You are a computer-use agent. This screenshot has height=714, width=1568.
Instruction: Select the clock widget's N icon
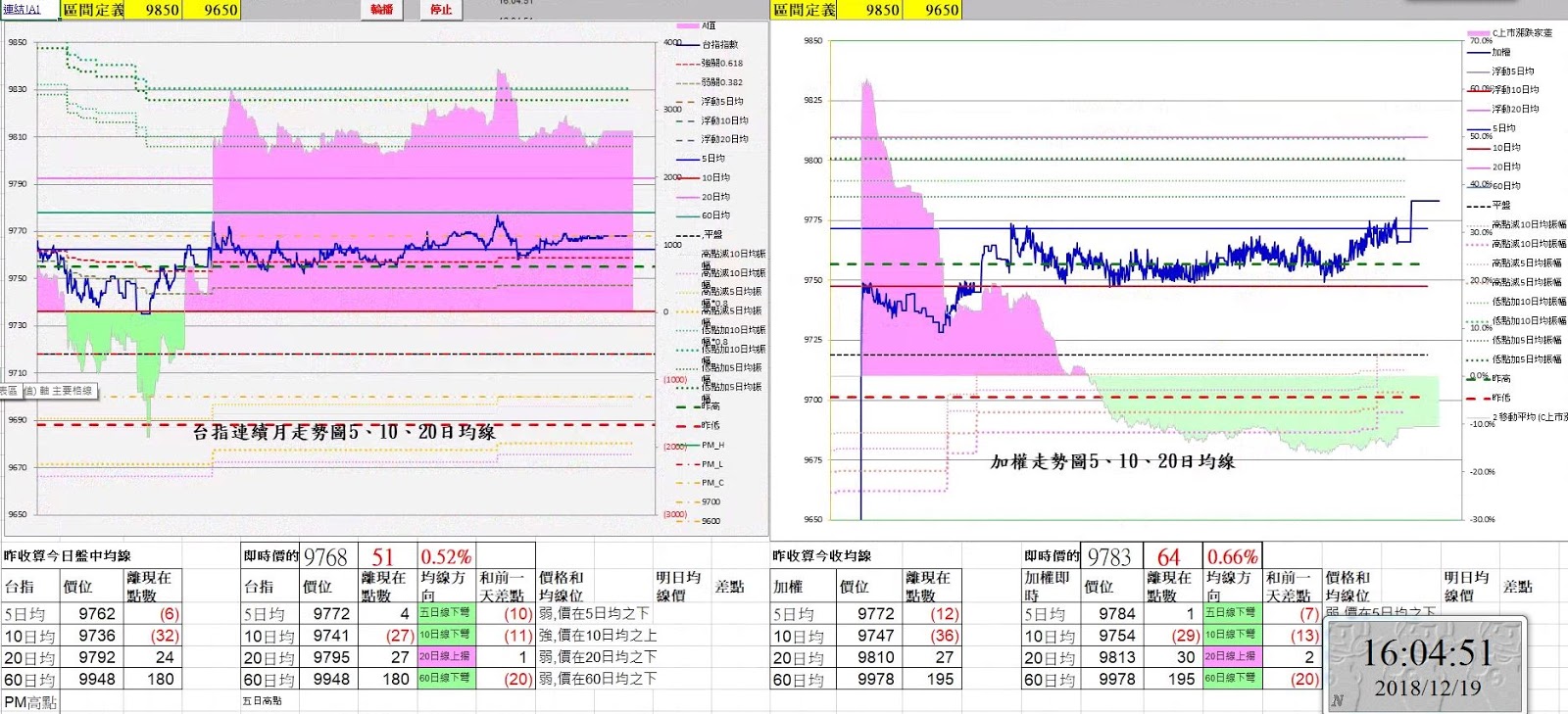click(x=1339, y=699)
